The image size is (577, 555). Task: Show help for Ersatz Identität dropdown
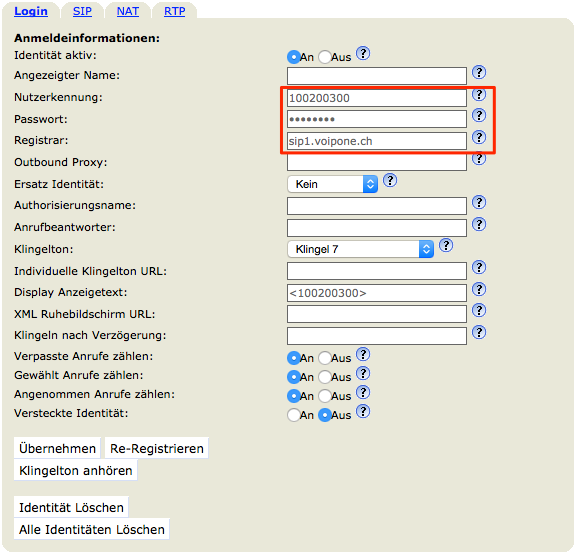[390, 180]
